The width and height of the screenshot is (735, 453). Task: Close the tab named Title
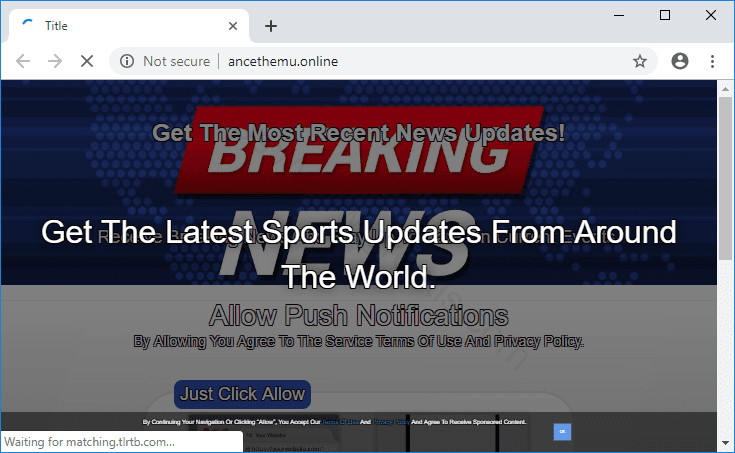pyautogui.click(x=234, y=26)
